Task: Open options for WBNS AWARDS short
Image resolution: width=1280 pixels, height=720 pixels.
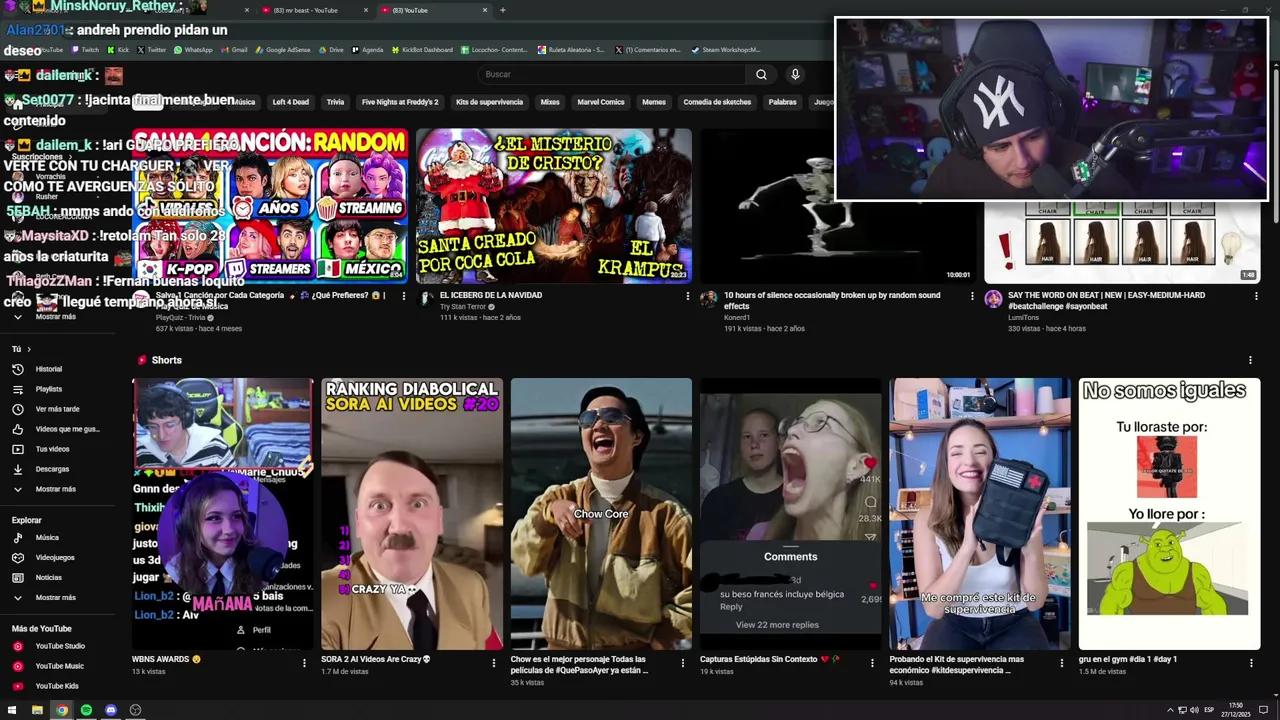Action: click(x=304, y=662)
